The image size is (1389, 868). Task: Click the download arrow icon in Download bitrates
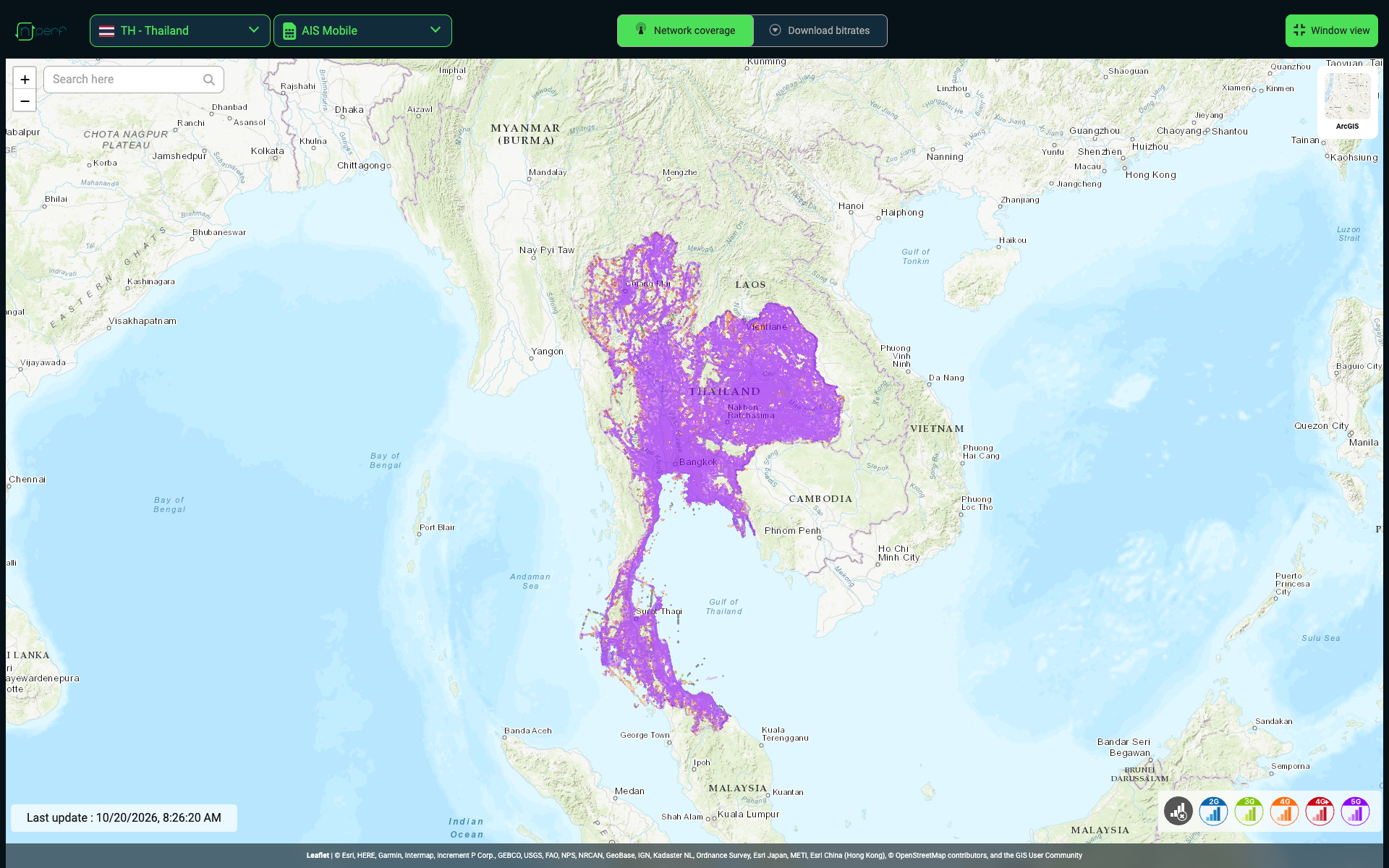[x=775, y=30]
